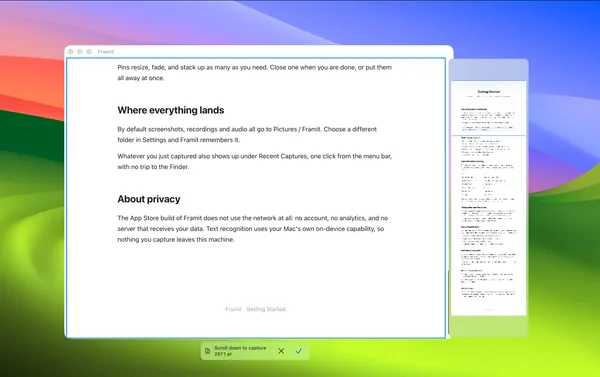Click the paragraph starting 'By default screenshots'
This screenshot has height=377, width=600.
coord(247,134)
